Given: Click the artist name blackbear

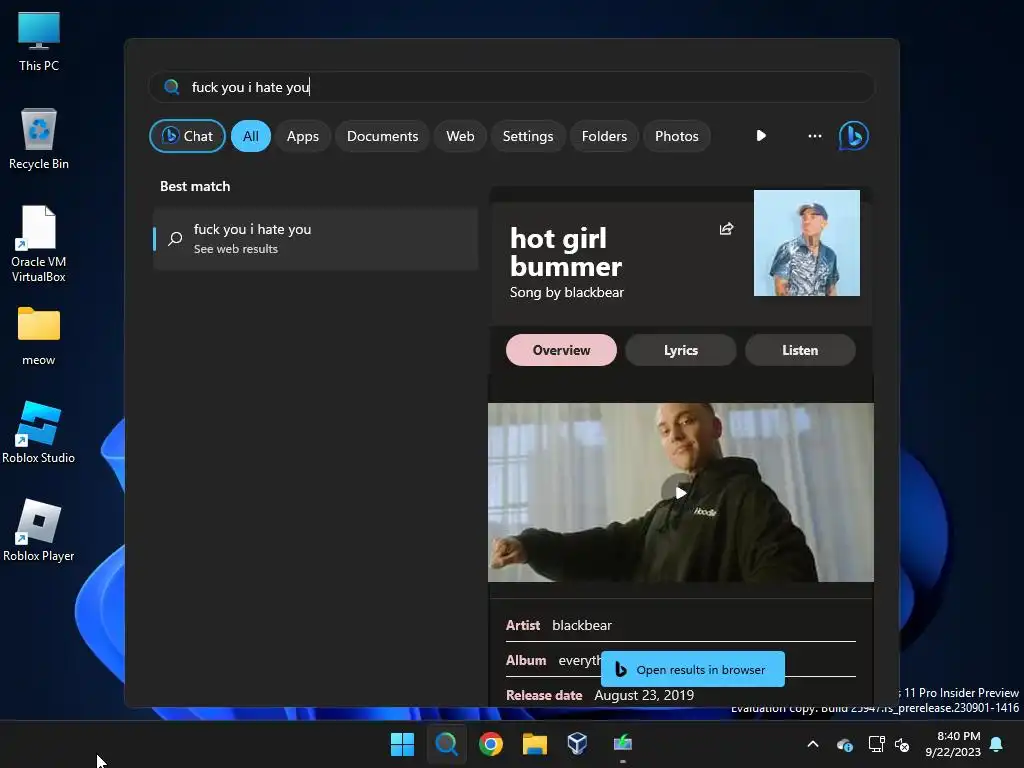Looking at the screenshot, I should (x=582, y=625).
